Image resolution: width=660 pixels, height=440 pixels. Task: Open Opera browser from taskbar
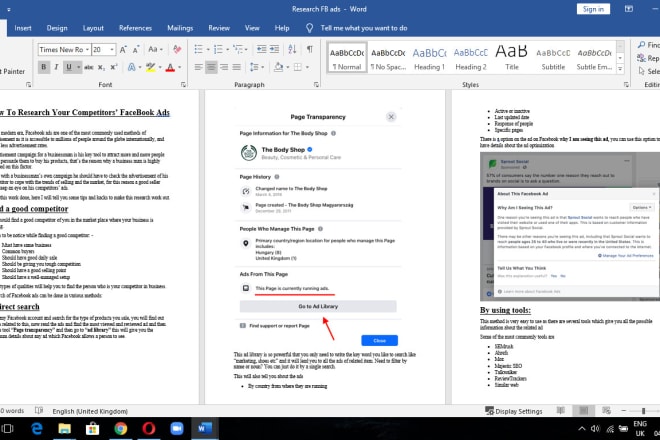149,429
